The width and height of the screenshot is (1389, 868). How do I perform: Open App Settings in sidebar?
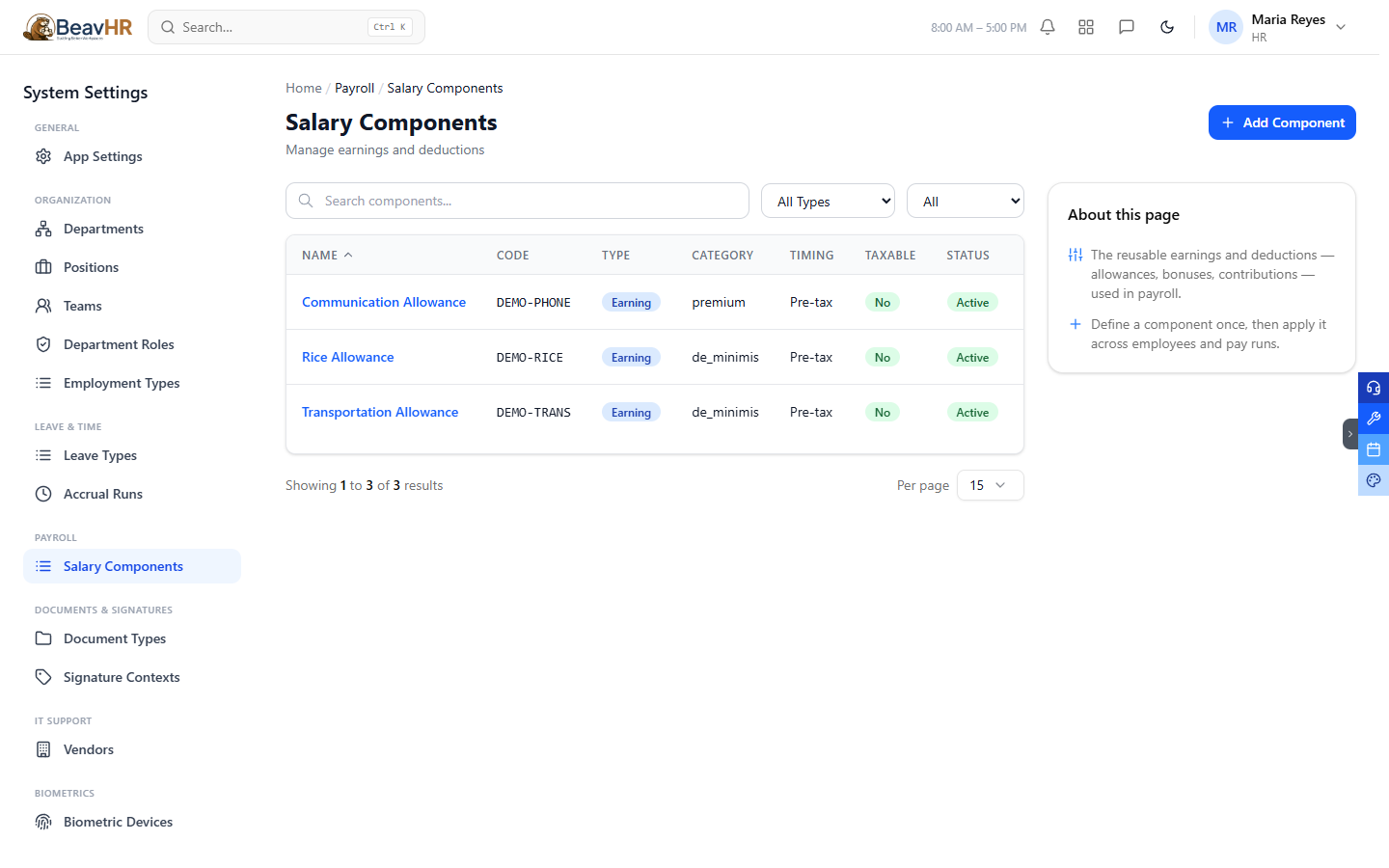pos(132,156)
